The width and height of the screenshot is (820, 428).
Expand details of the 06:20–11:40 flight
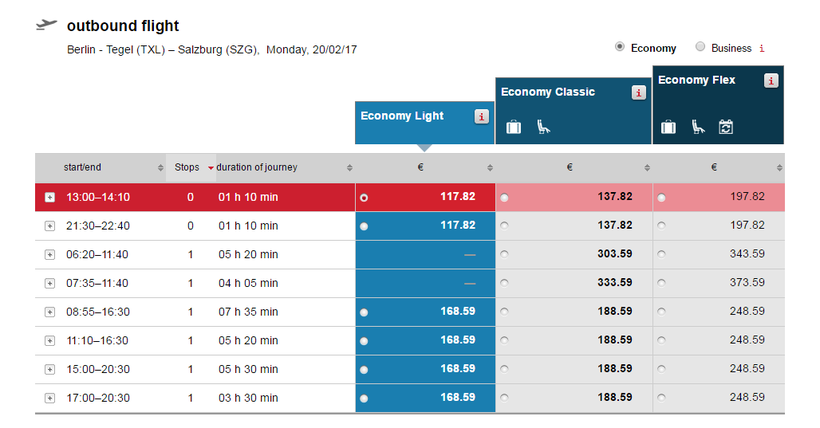point(50,254)
